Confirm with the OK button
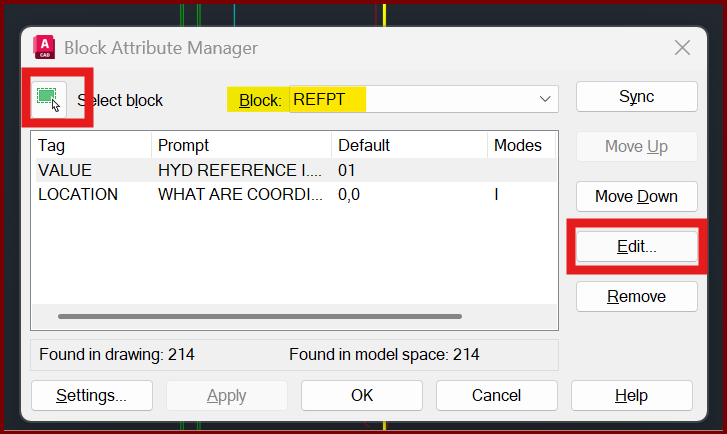 coord(362,396)
